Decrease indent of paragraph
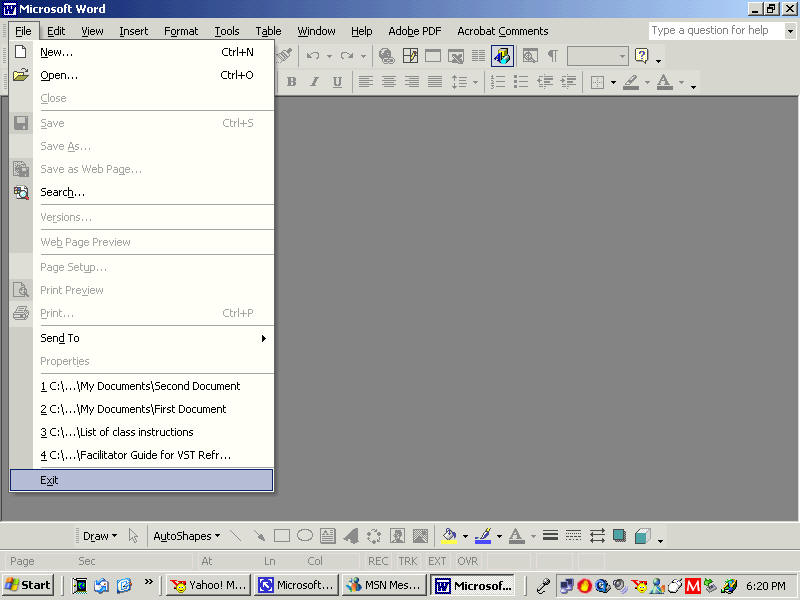 544,82
